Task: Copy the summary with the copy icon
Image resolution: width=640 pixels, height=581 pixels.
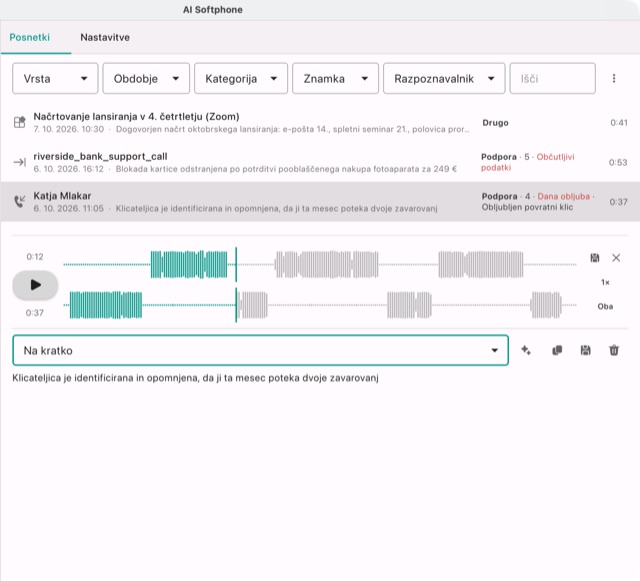Action: pos(557,350)
